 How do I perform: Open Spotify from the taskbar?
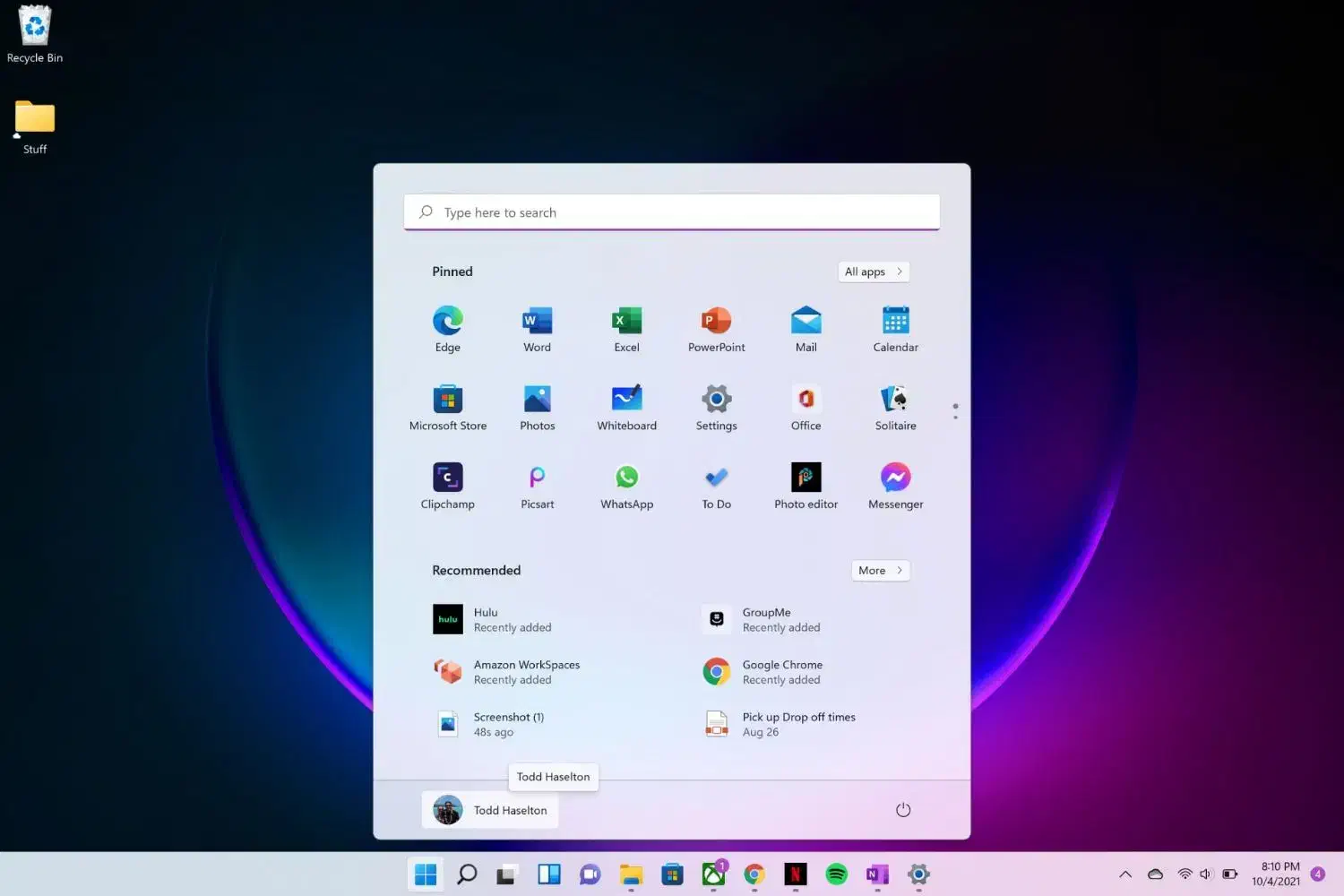(836, 874)
